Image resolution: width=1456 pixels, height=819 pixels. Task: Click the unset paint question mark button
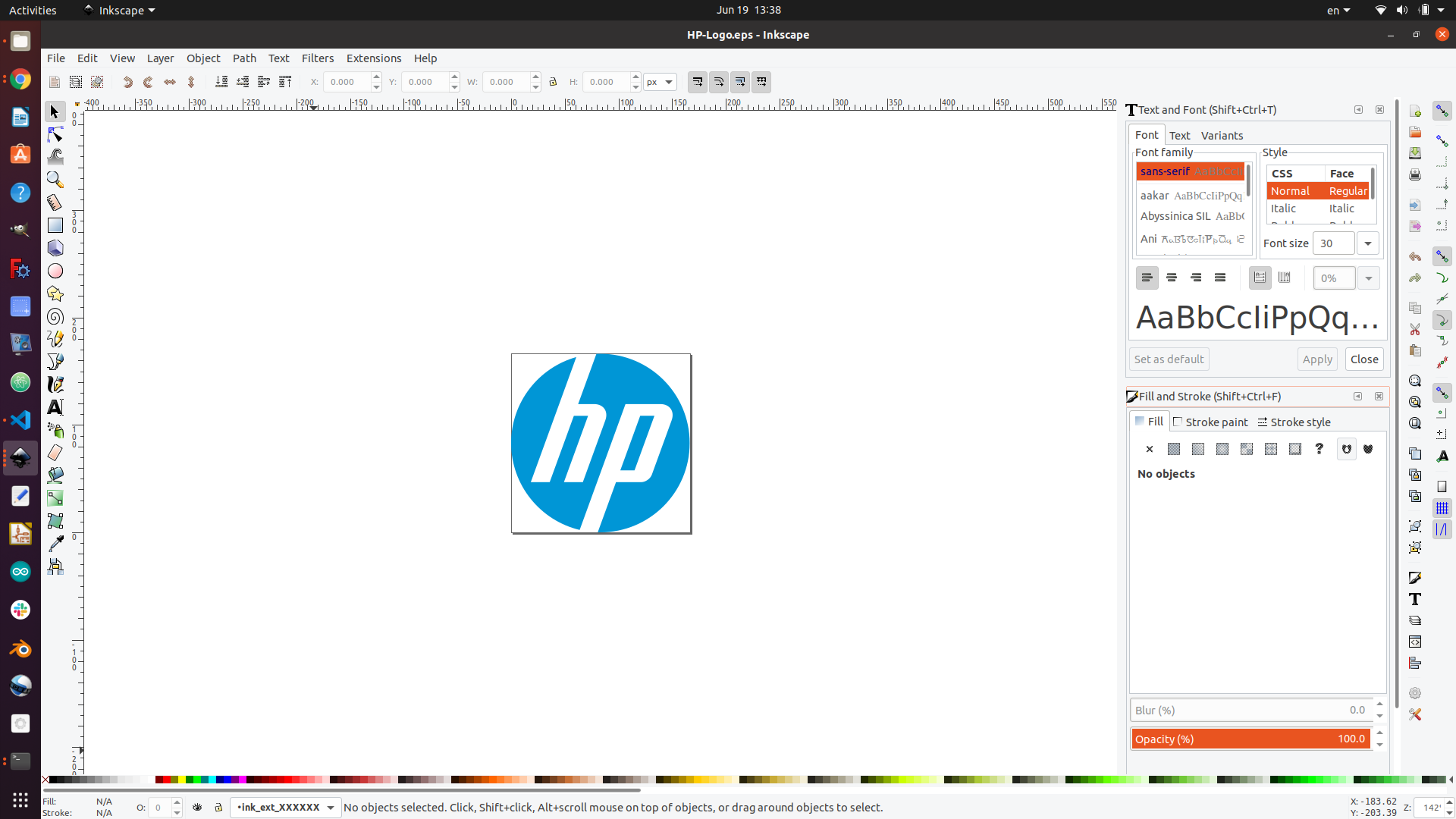(1319, 449)
